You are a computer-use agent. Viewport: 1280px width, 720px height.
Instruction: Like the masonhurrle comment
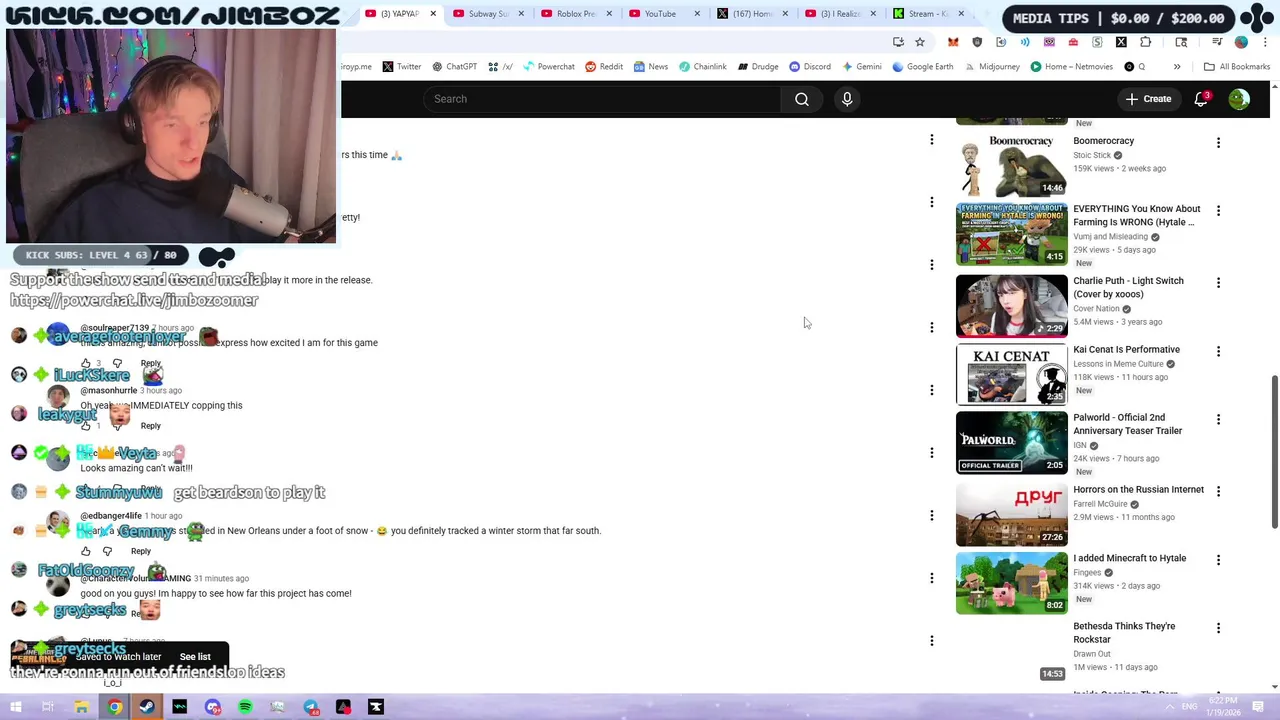coord(86,426)
